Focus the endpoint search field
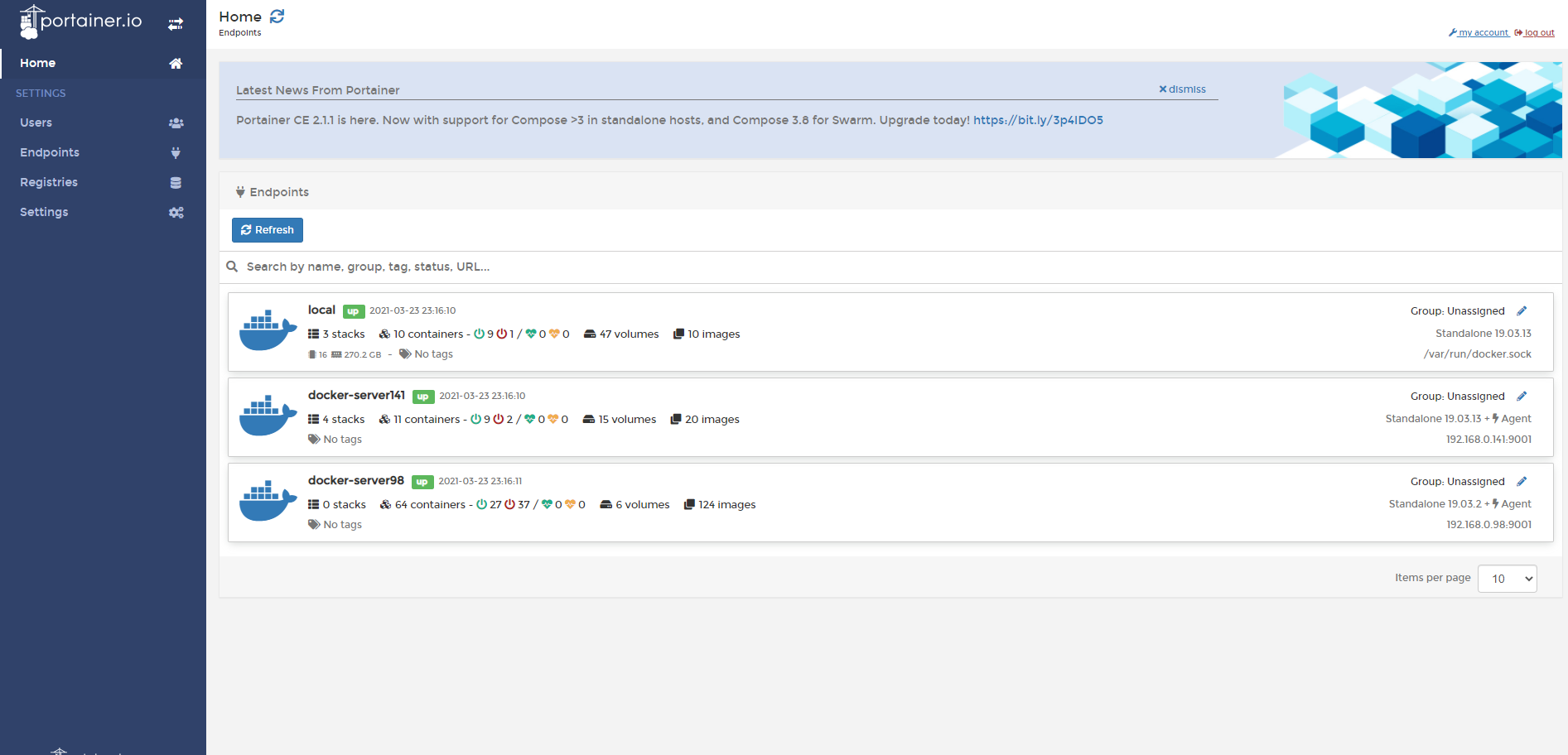 pos(890,267)
